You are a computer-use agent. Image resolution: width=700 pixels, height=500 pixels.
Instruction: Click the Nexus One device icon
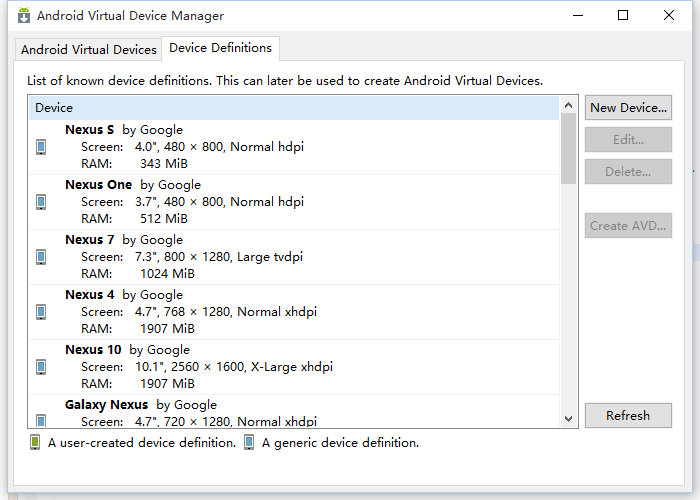point(41,202)
